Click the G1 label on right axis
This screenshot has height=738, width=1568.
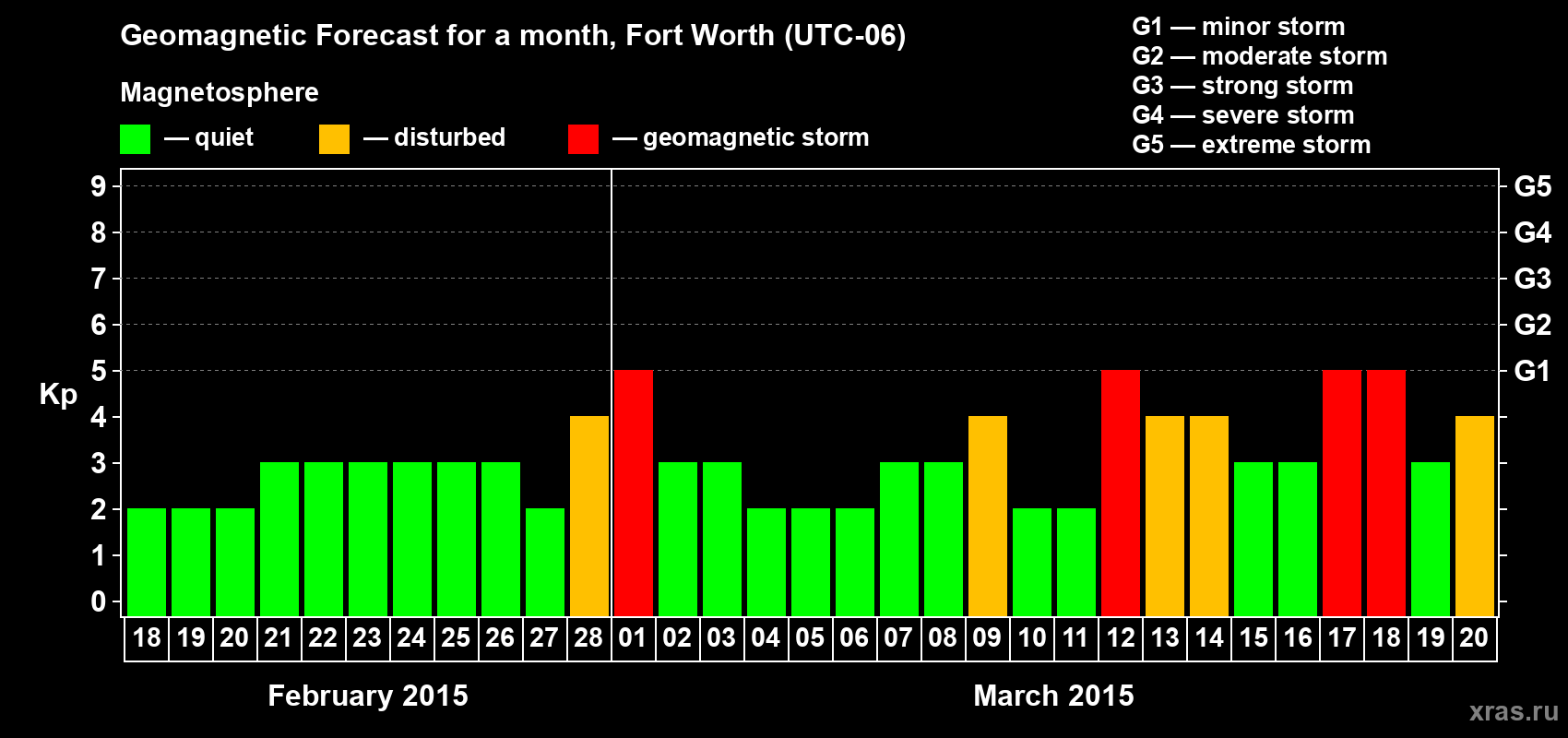tap(1533, 371)
